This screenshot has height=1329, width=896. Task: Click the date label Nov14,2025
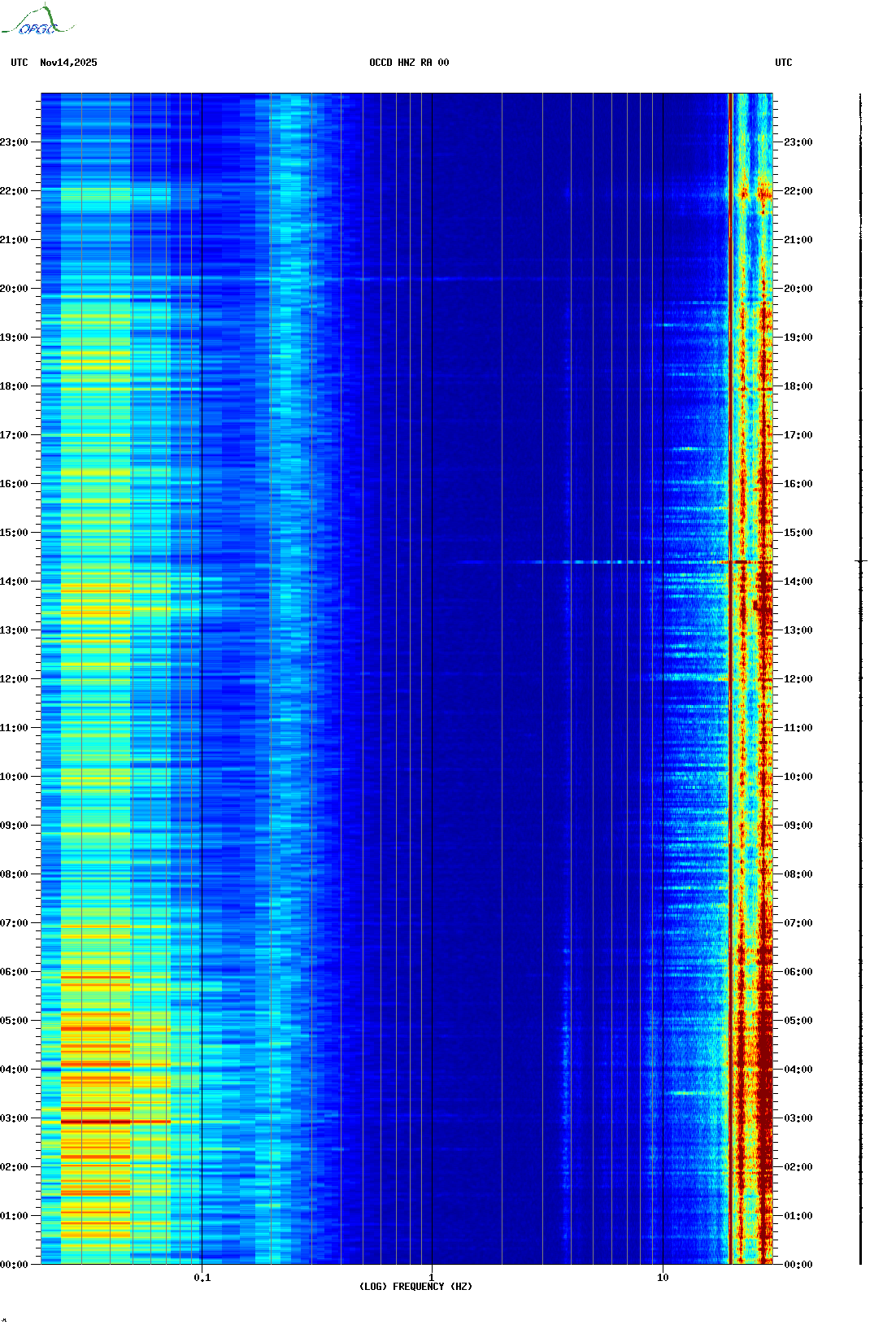68,63
